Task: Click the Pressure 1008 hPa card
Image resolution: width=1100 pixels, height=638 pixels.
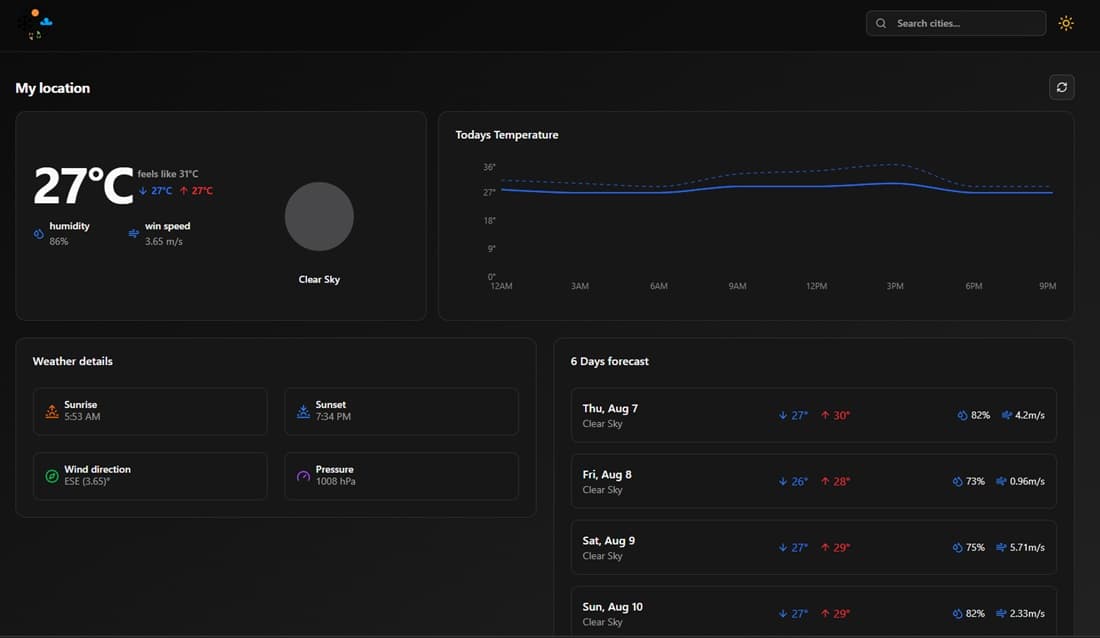Action: 401,476
